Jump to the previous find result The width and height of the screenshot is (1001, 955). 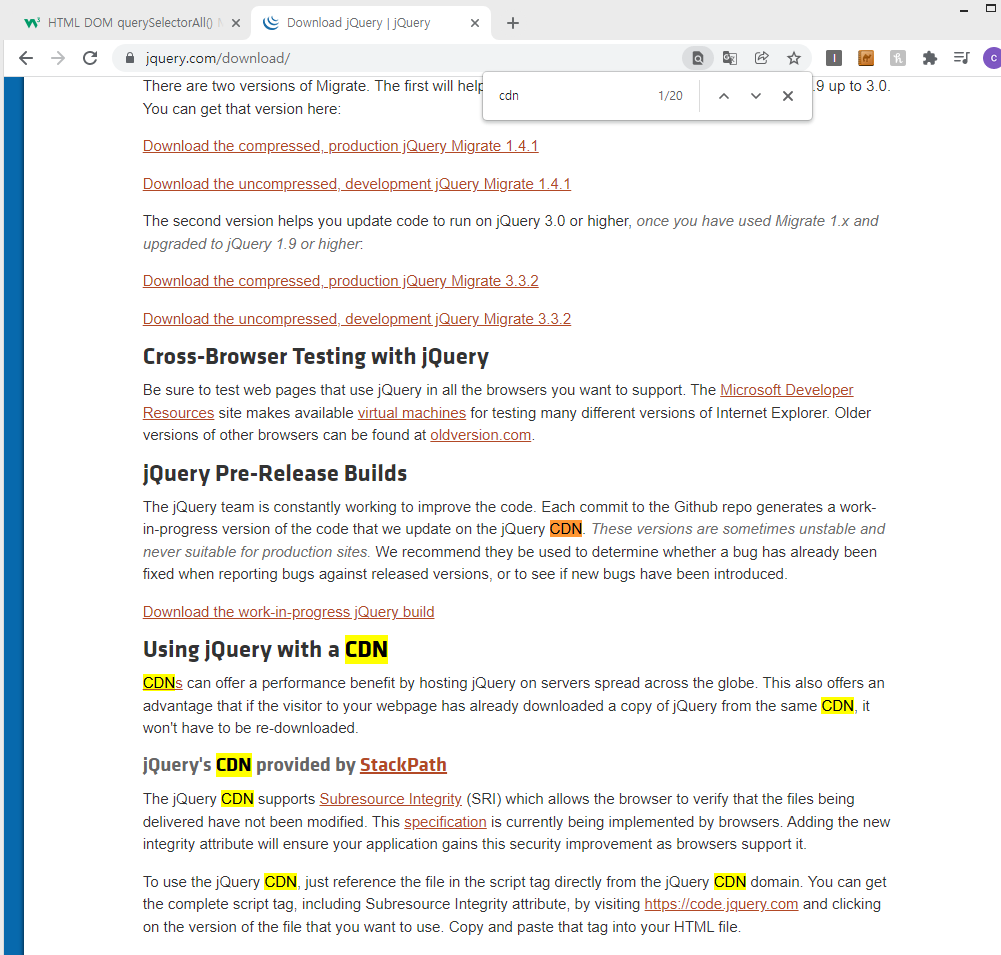point(724,96)
